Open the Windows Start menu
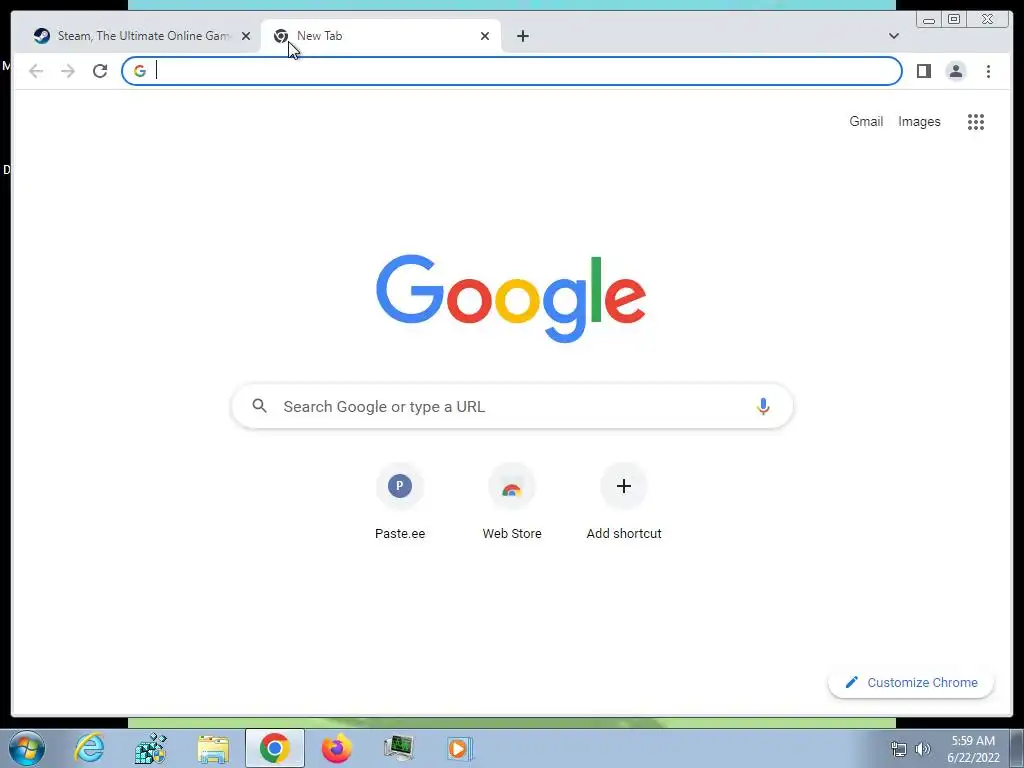1024x768 pixels. point(27,748)
